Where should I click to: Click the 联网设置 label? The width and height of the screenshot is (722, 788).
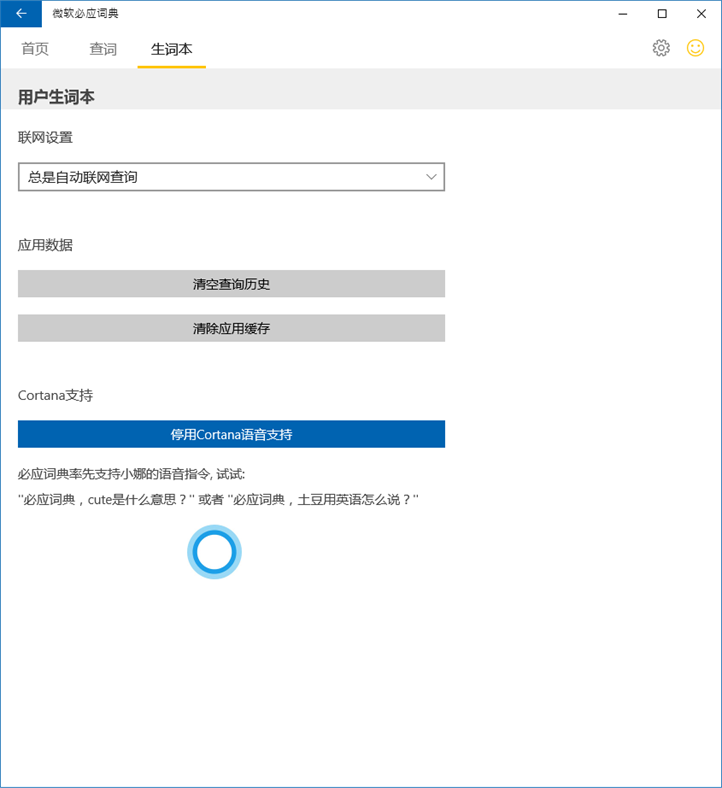pos(45,137)
